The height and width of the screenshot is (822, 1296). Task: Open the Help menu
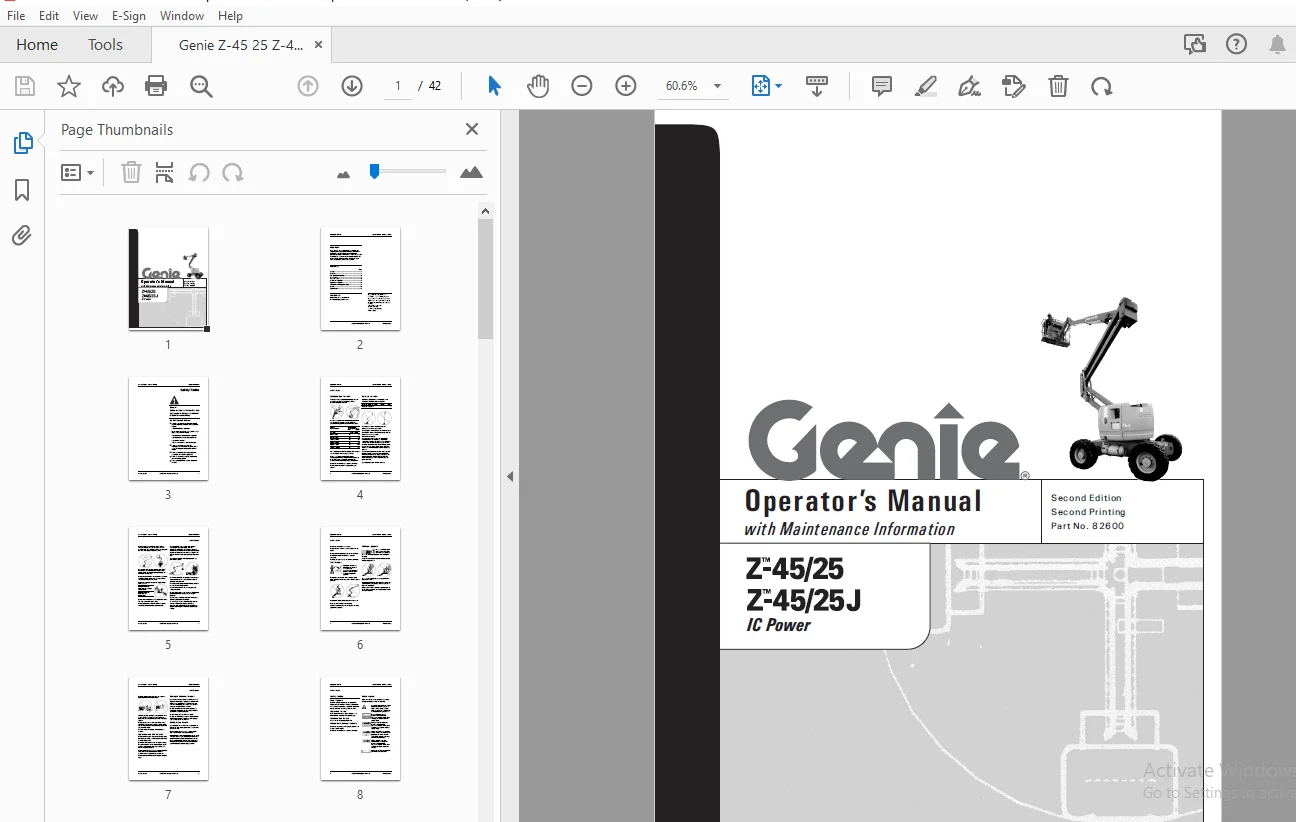point(230,16)
